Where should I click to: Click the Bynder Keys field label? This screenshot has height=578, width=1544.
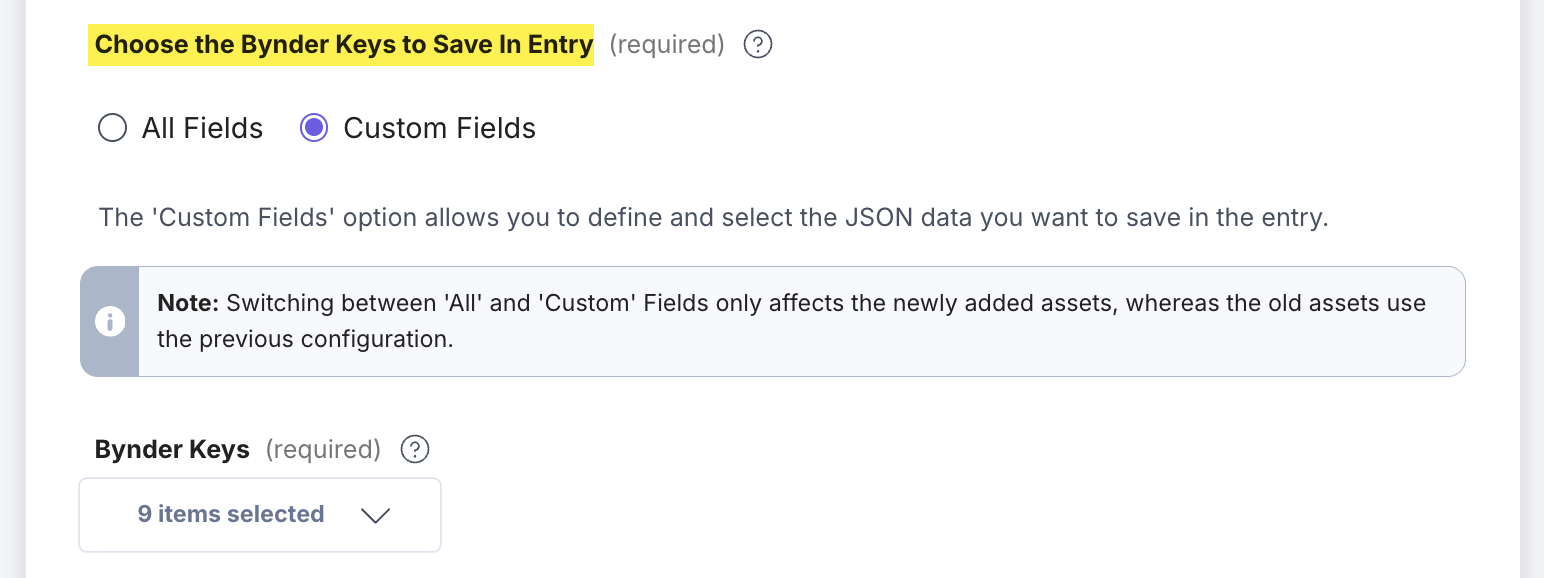(171, 449)
